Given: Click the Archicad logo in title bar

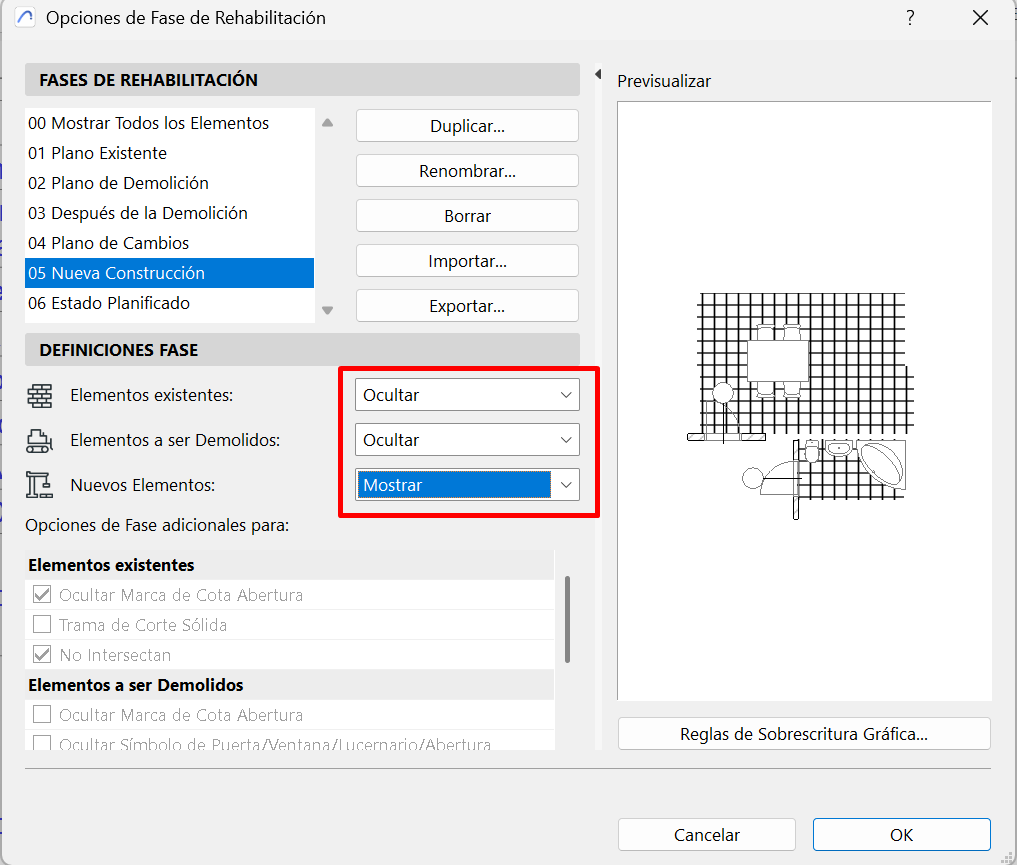Looking at the screenshot, I should pos(26,18).
